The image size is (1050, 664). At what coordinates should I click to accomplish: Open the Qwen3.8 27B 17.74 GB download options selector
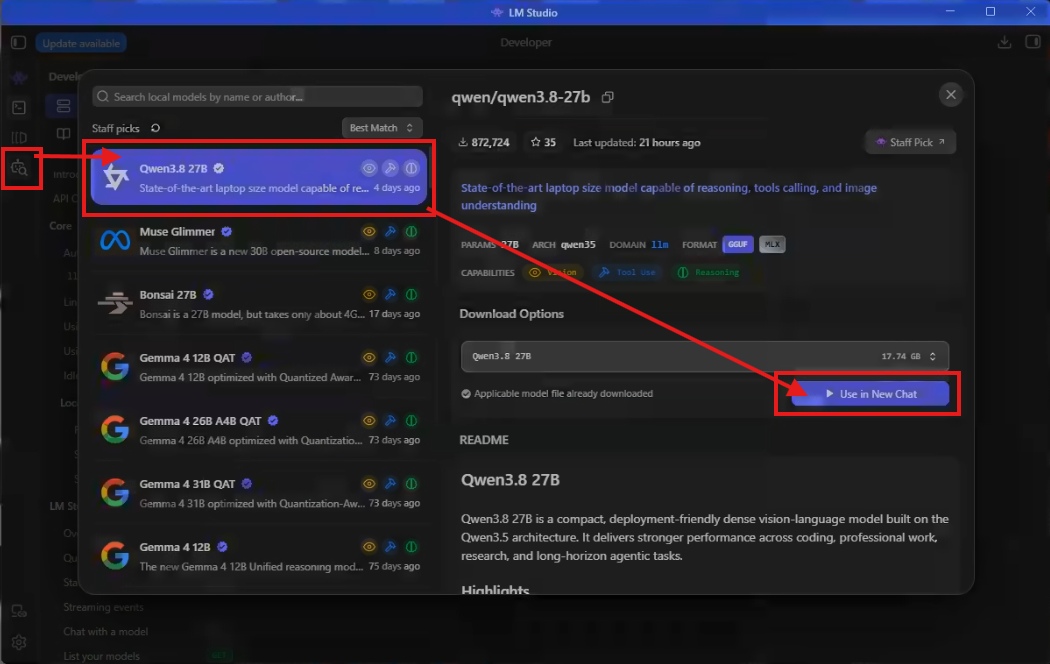(704, 356)
